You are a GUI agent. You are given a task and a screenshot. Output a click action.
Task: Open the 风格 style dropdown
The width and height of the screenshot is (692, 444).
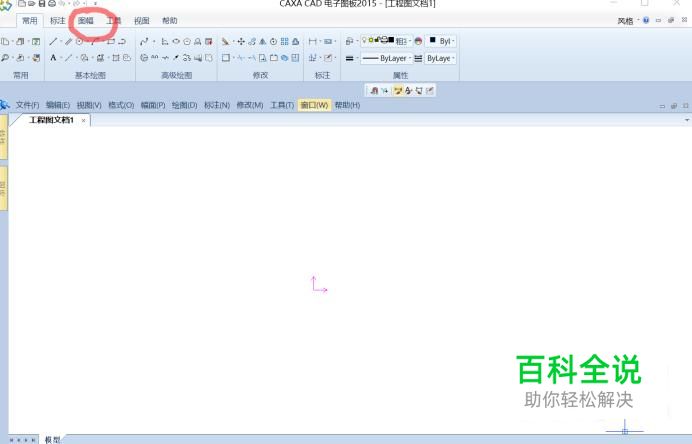pos(628,21)
